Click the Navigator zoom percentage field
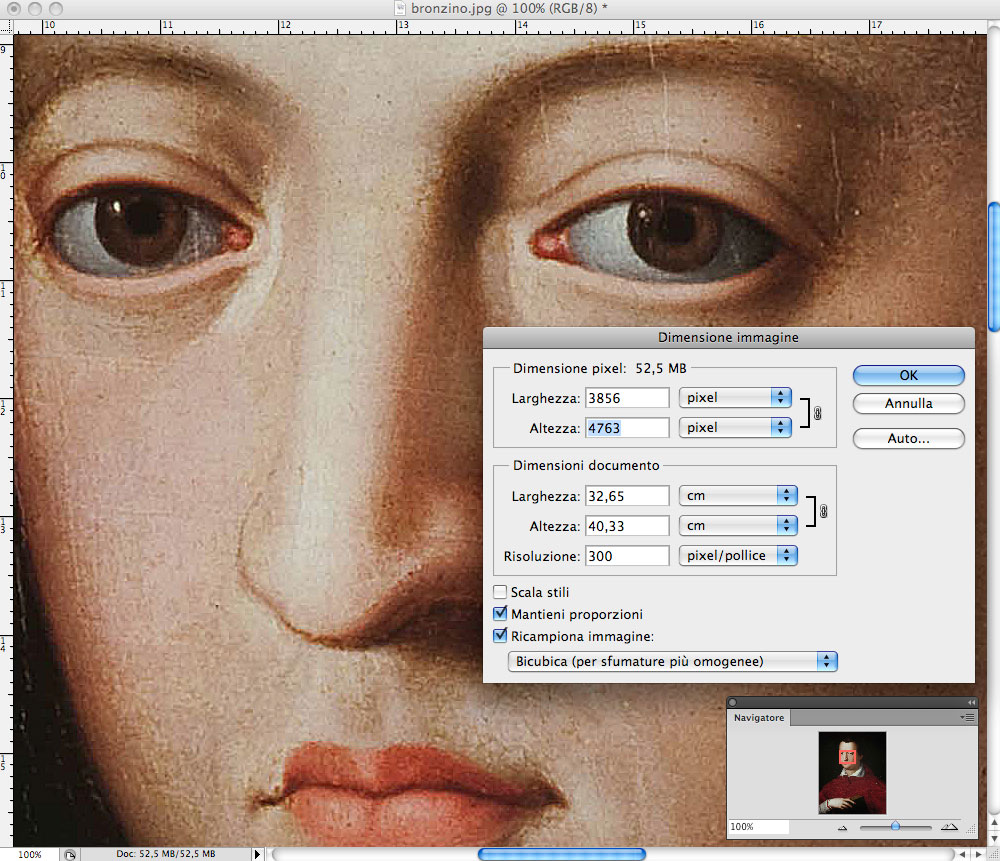The width and height of the screenshot is (1000, 861). point(758,827)
